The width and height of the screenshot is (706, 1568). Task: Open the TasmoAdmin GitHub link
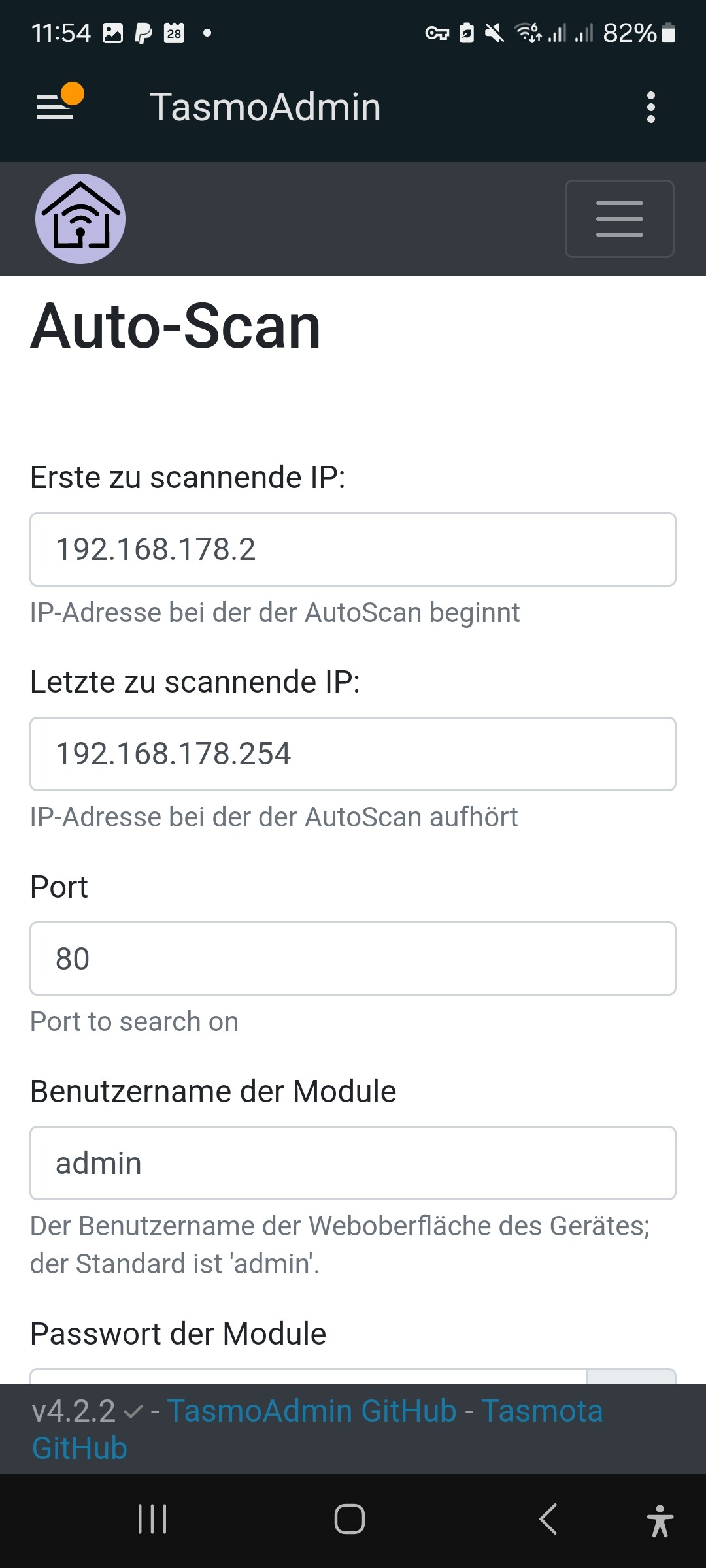(312, 1411)
